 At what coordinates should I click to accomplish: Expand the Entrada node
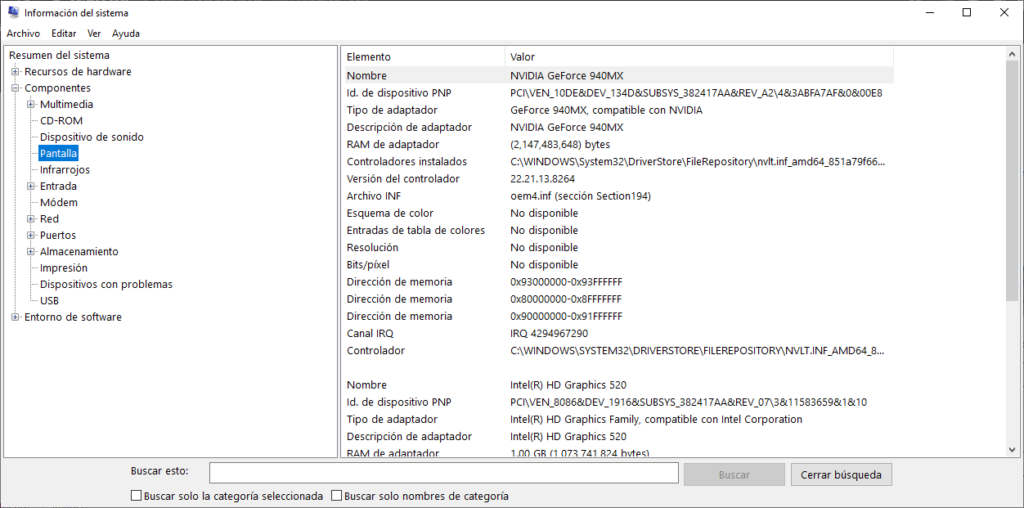tap(31, 186)
